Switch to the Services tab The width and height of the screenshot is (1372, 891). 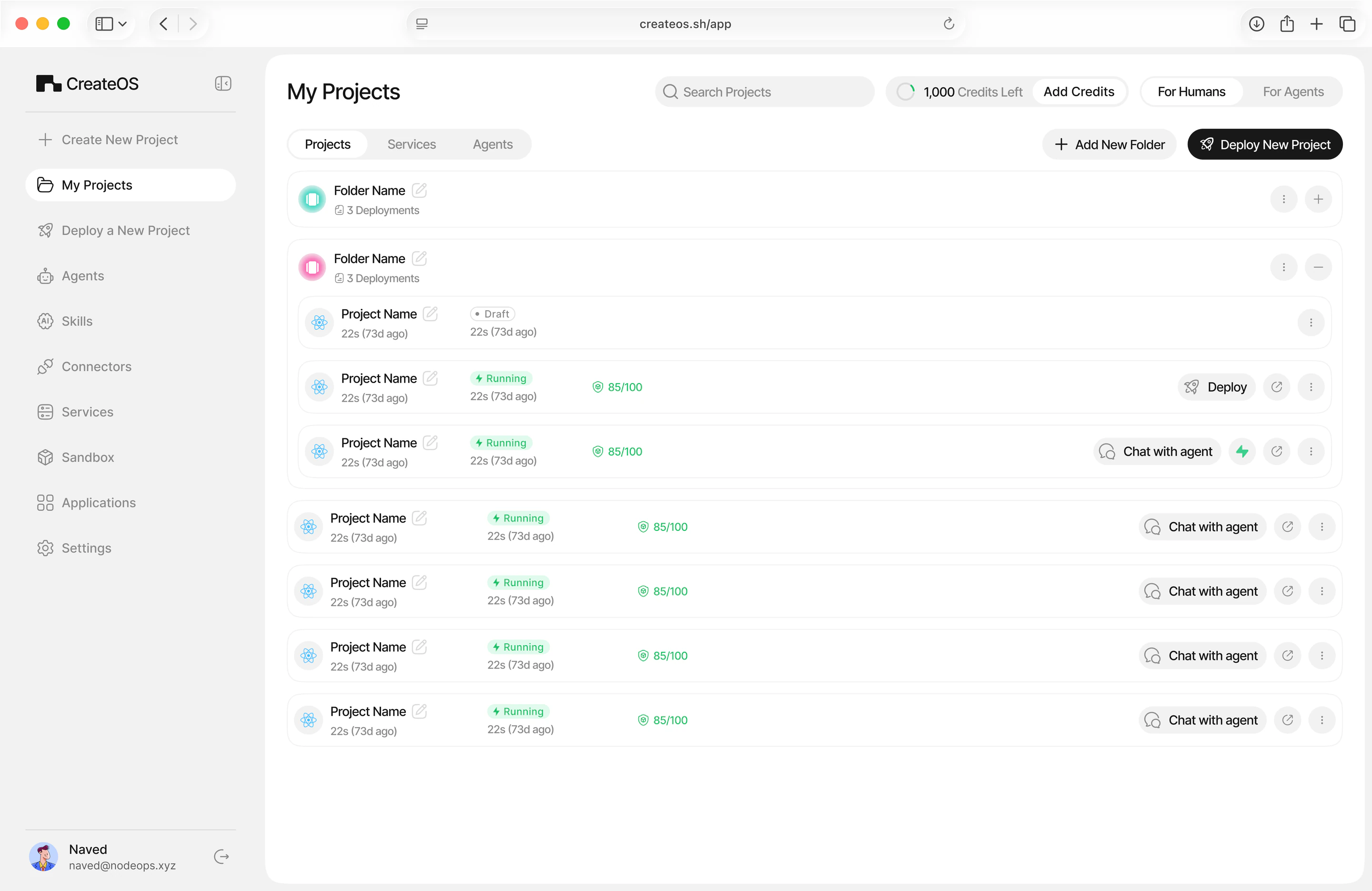(412, 144)
